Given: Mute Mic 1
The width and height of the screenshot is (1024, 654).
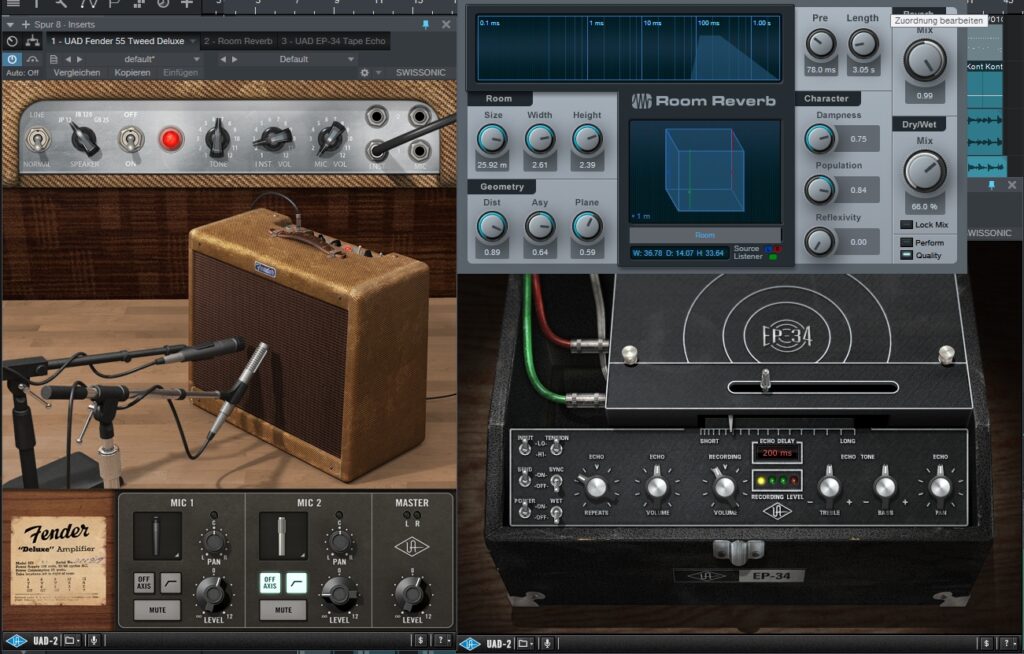Looking at the screenshot, I should click(x=157, y=610).
